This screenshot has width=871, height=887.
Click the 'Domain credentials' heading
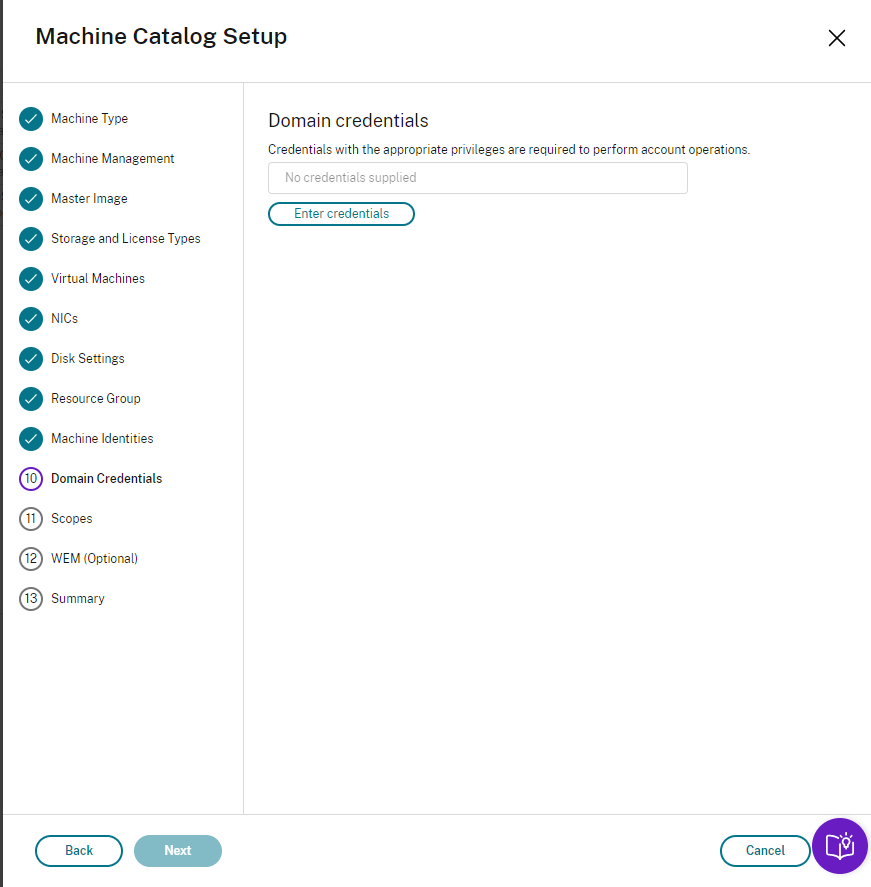point(348,120)
